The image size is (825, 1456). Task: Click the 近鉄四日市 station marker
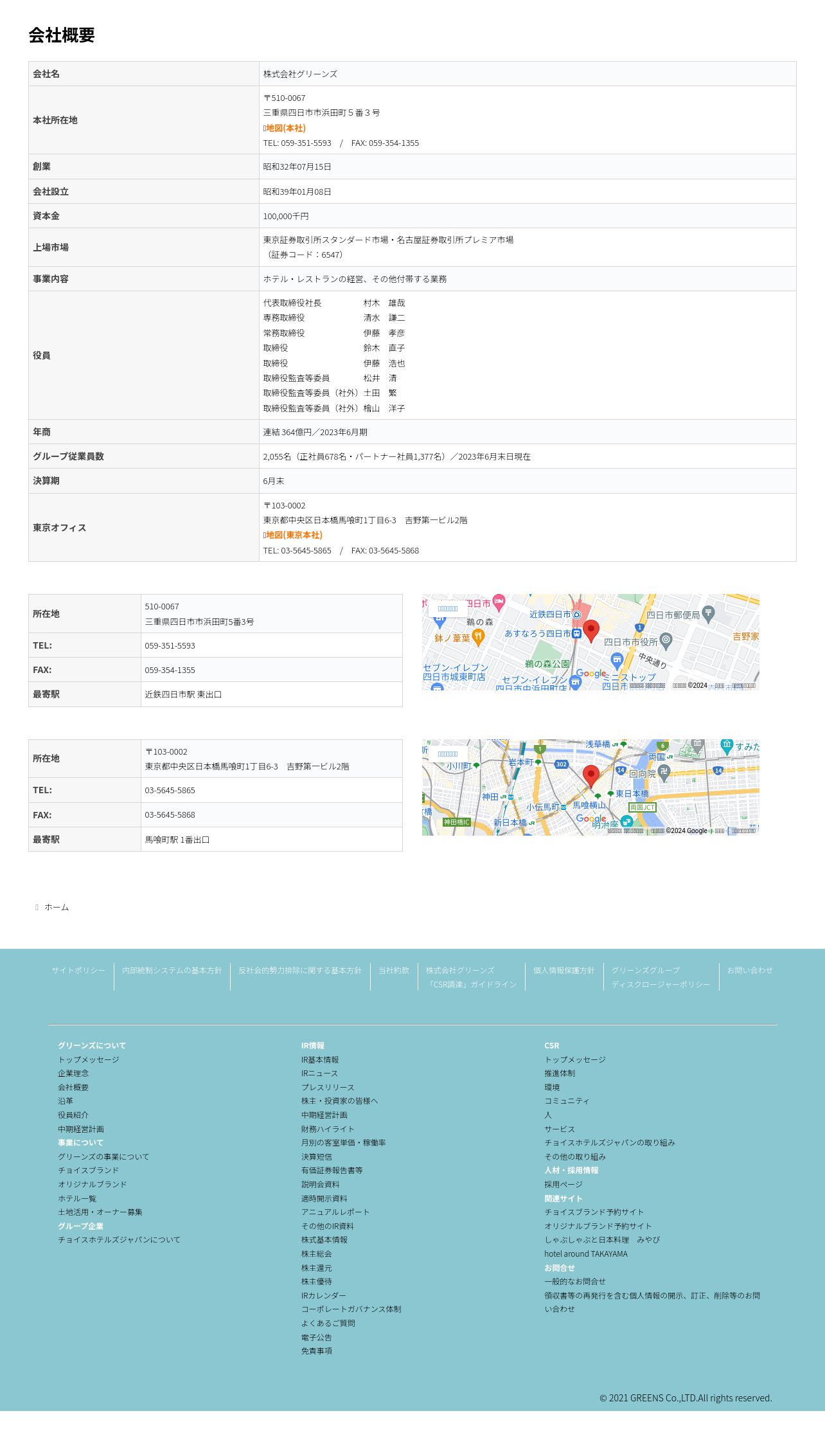click(x=576, y=615)
